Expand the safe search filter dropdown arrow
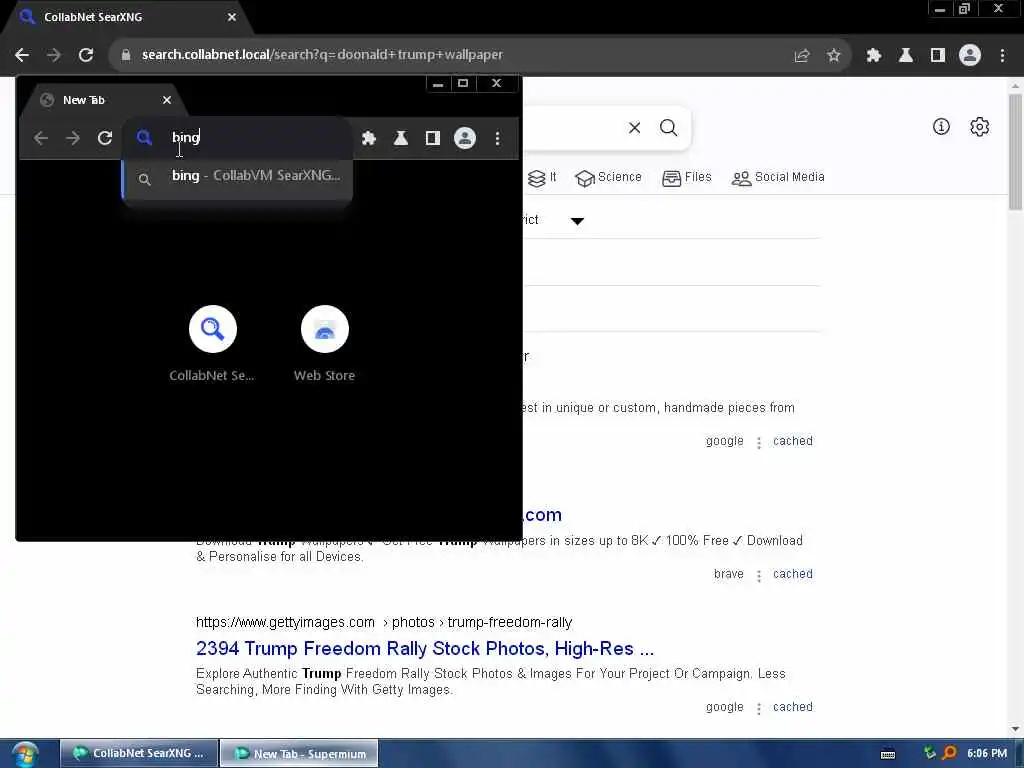 [x=577, y=221]
